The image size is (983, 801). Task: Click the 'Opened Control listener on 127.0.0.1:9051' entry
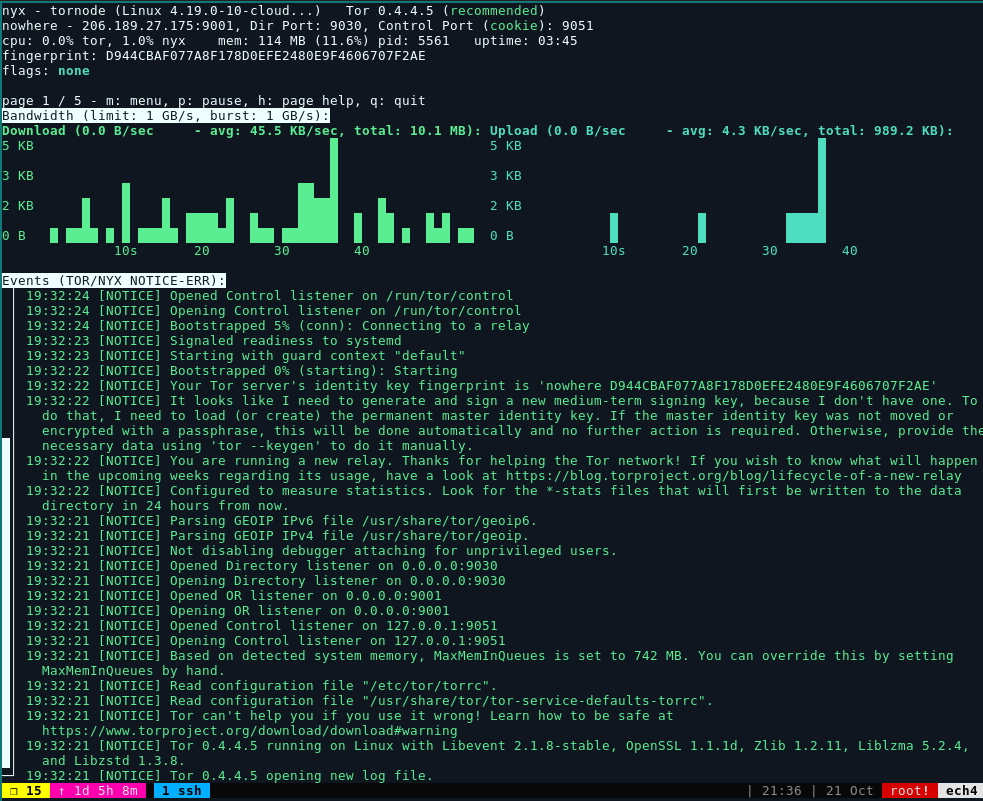click(x=262, y=626)
